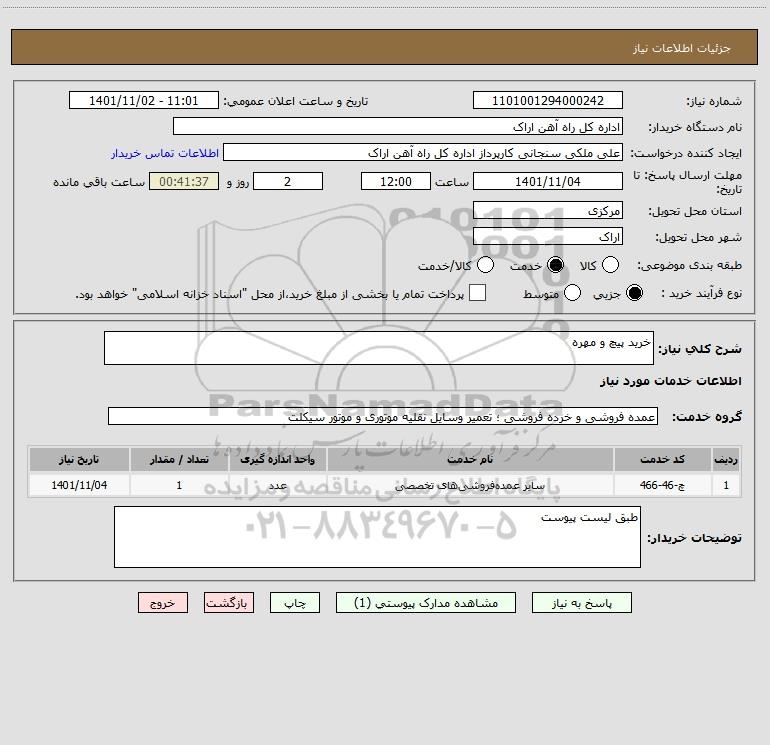Click the request creator field علی ملکی سنجانی
770x745 pixels.
[x=423, y=152]
